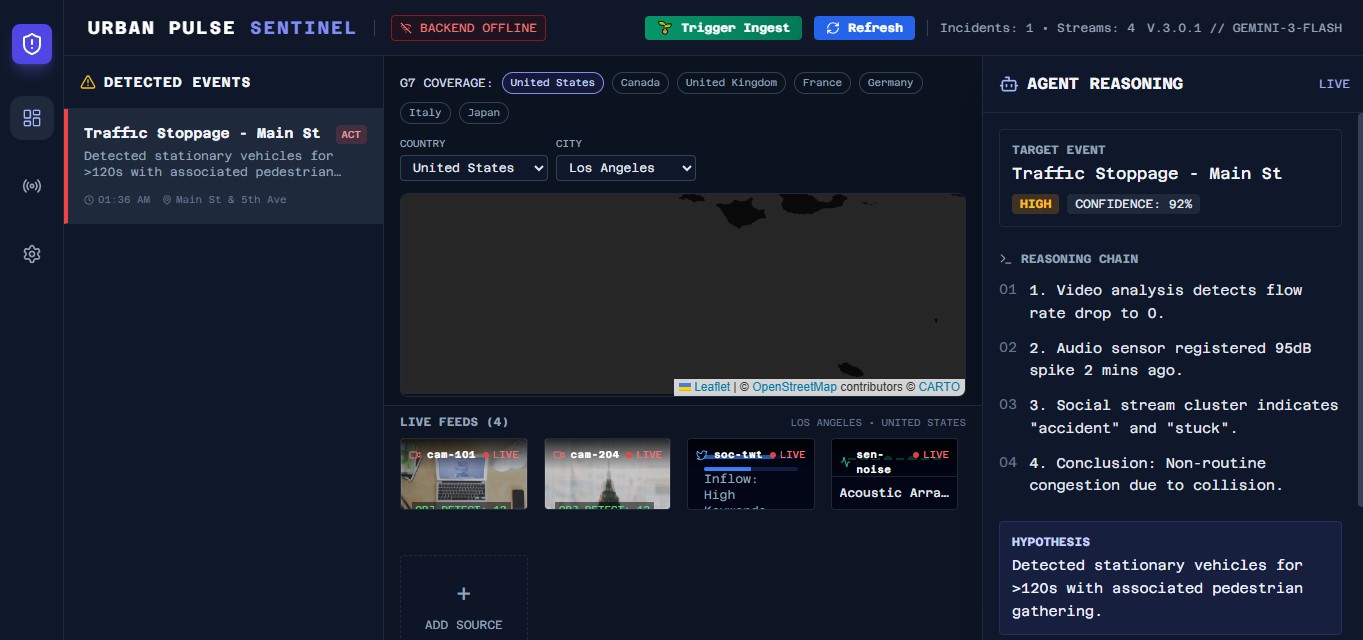Click the dark map view
This screenshot has width=1363, height=640.
click(x=683, y=294)
